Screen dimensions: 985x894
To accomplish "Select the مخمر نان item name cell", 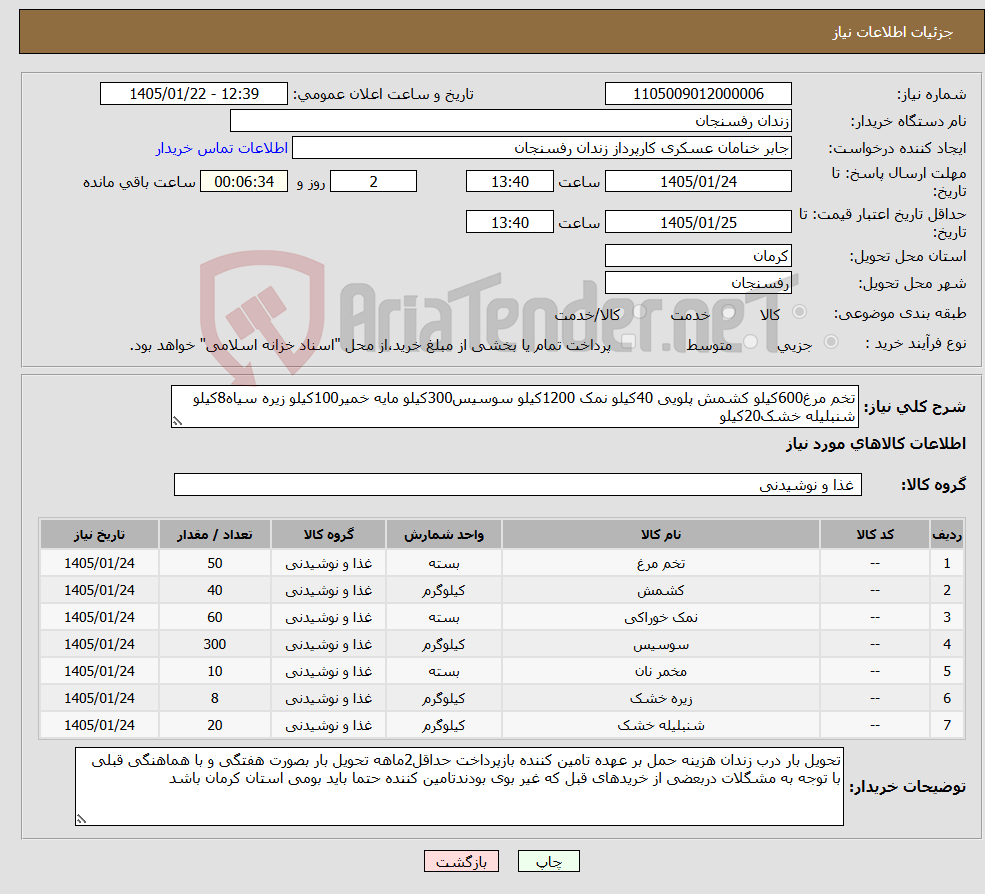I will (661, 672).
